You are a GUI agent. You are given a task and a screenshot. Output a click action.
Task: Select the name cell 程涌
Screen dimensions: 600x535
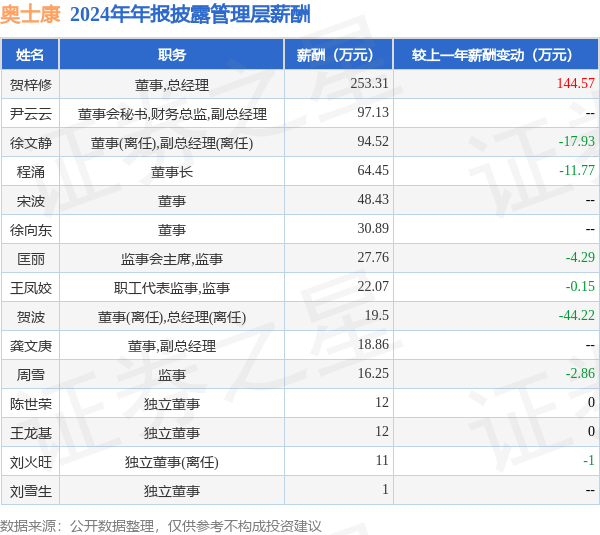point(31,172)
